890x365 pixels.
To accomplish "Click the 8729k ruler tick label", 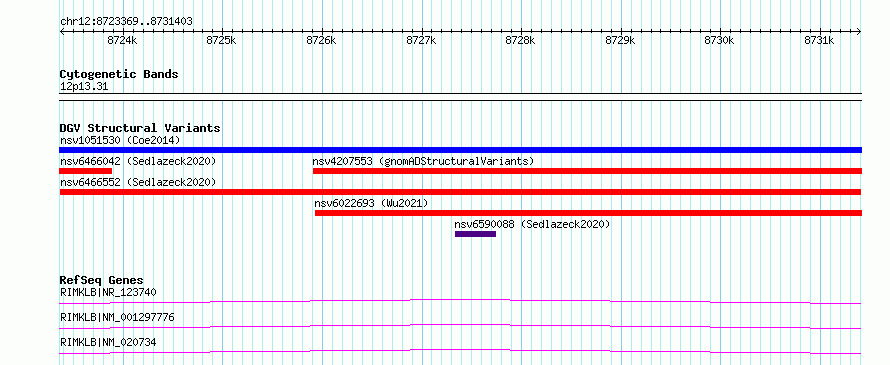I will click(x=620, y=40).
